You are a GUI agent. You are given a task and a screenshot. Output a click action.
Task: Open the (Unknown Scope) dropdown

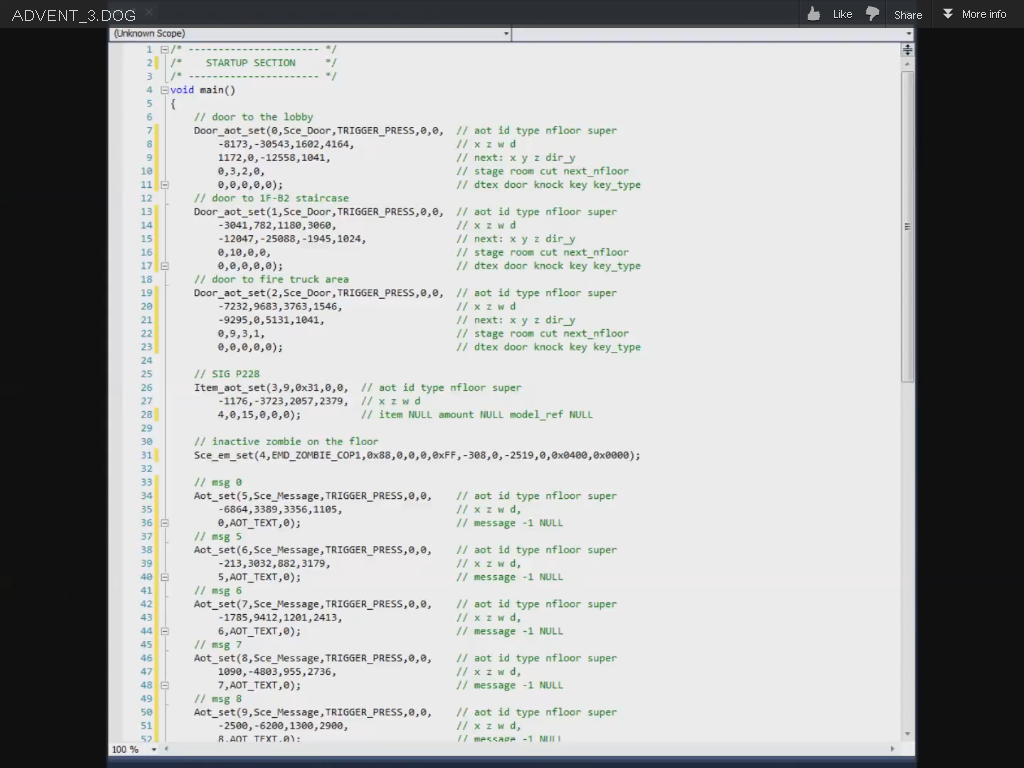310,34
